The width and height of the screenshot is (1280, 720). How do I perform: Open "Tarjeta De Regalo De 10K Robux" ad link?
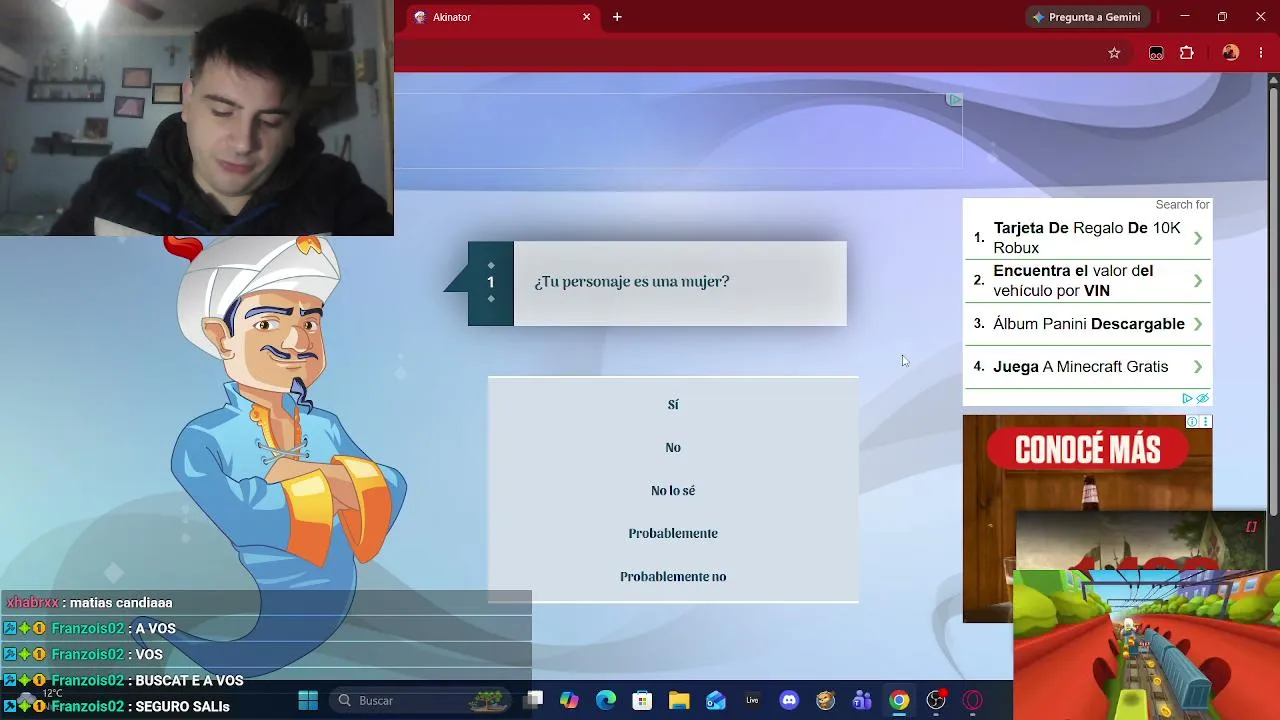(1087, 238)
